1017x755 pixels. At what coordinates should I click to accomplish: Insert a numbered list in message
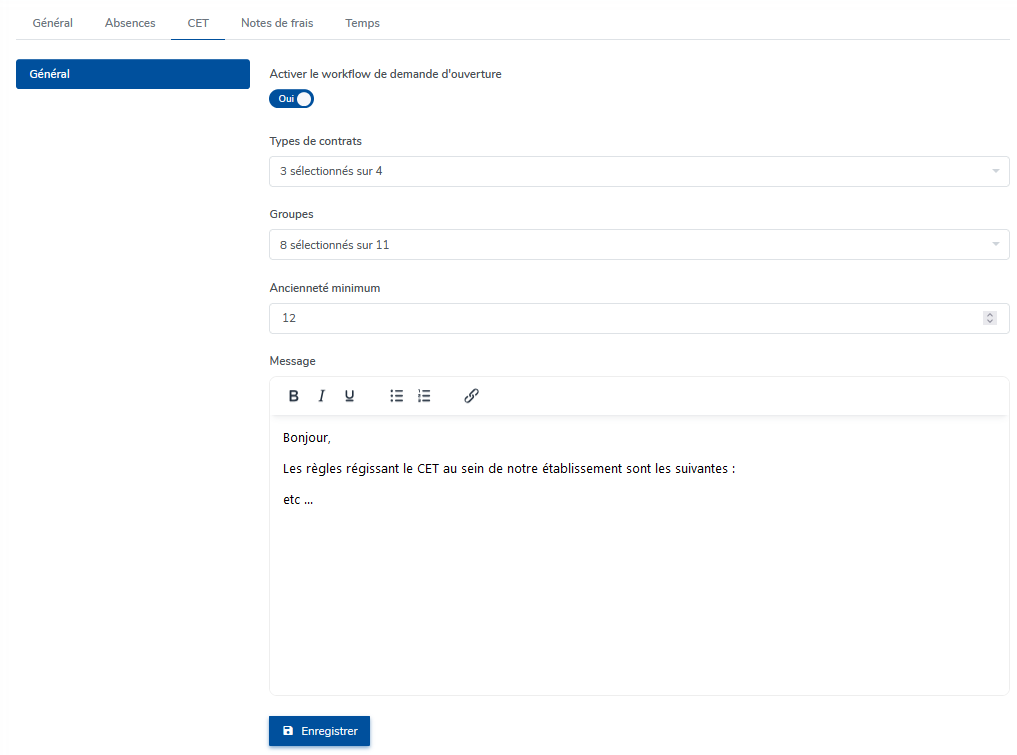coord(424,396)
